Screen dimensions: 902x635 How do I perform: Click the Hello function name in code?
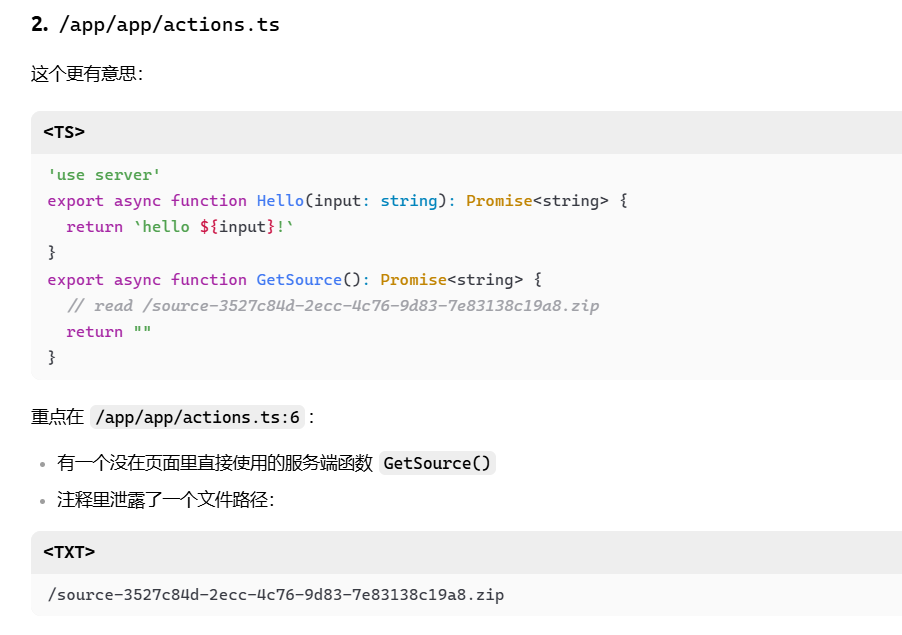pos(280,201)
